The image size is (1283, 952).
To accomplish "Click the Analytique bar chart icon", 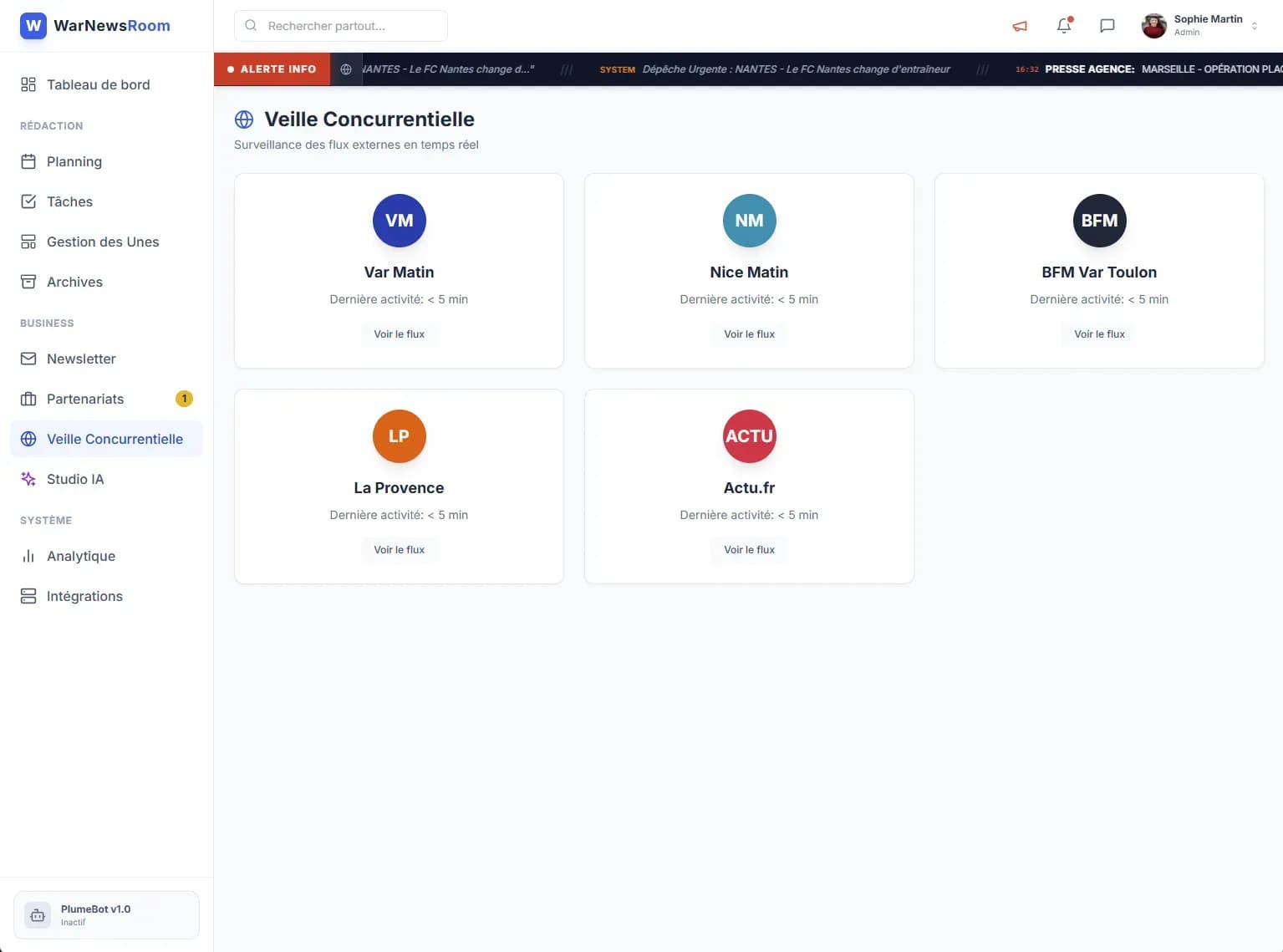I will (x=28, y=556).
